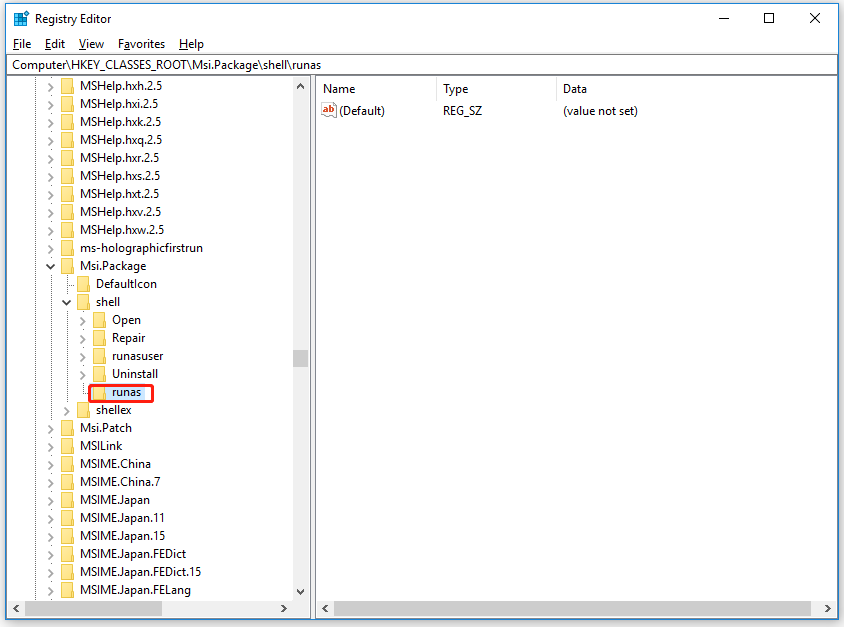Click the shellex folder icon
This screenshot has width=844, height=627.
(83, 409)
